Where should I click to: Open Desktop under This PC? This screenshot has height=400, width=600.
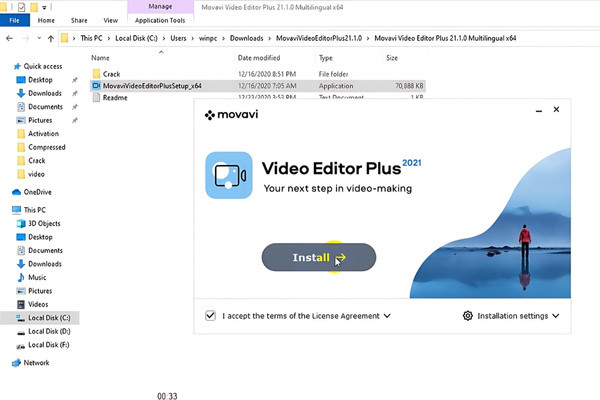tap(40, 237)
